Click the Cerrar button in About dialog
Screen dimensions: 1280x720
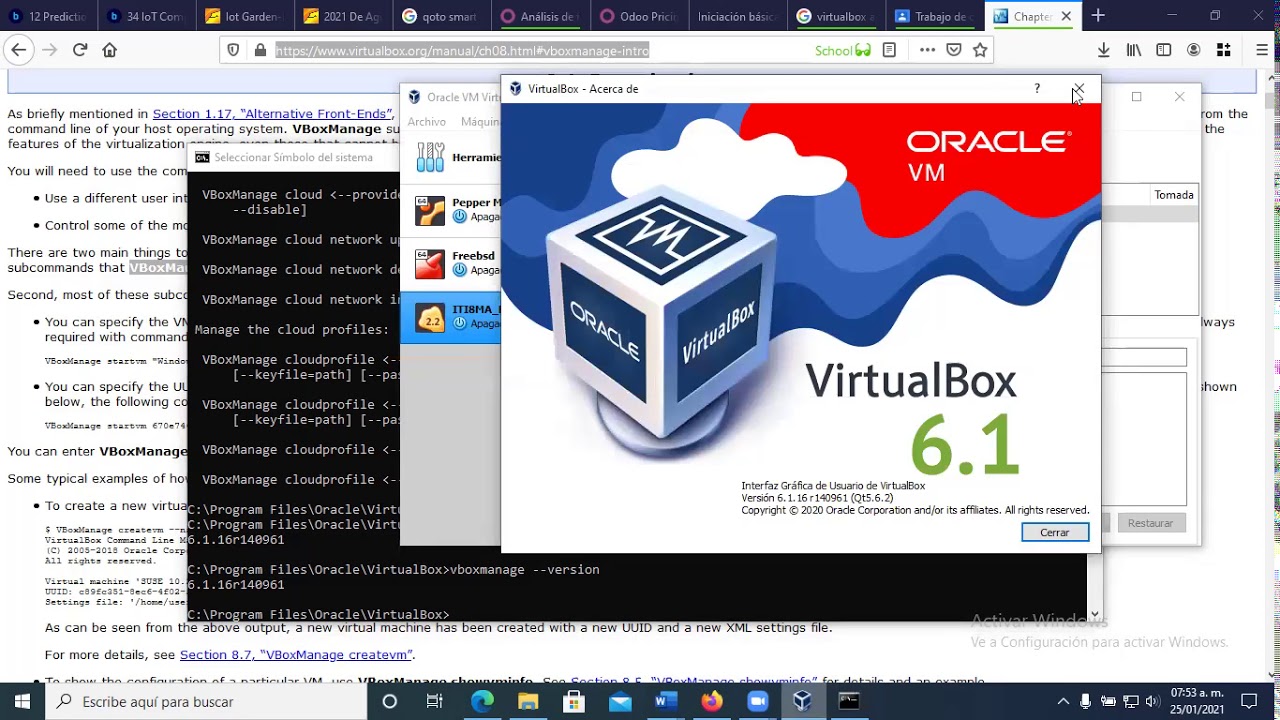1055,532
